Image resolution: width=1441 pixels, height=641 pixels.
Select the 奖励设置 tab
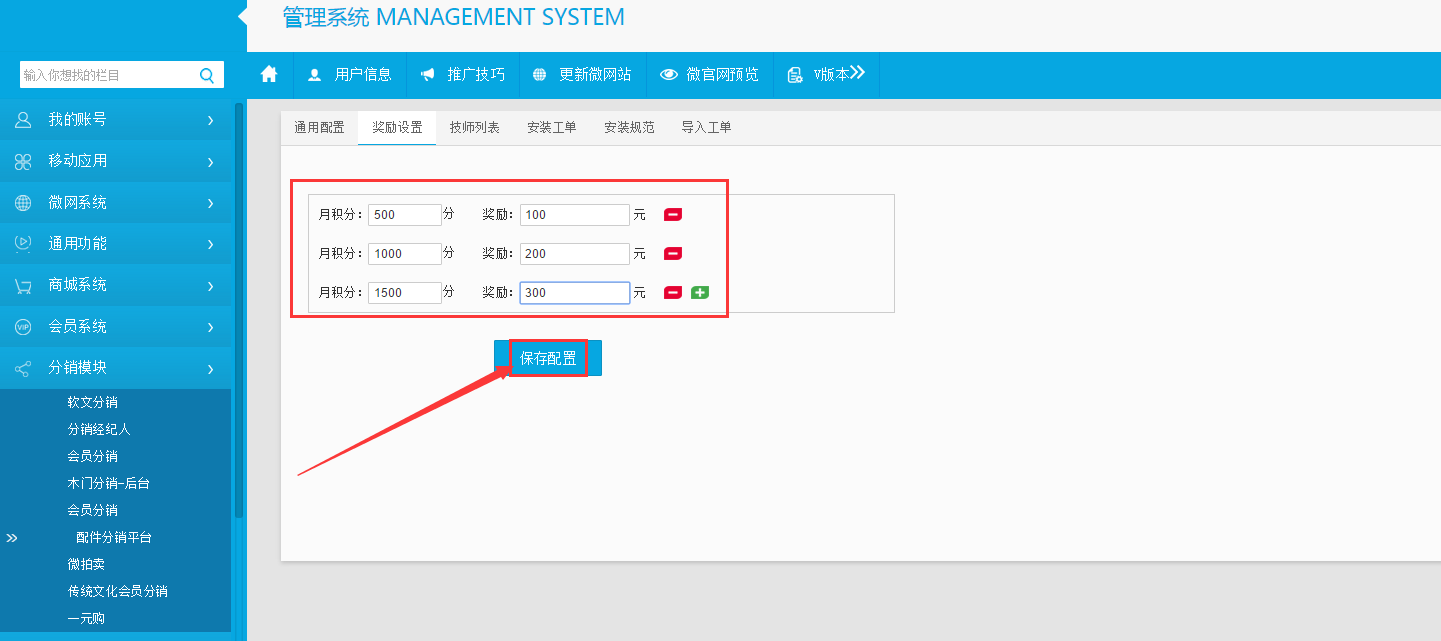pos(397,127)
